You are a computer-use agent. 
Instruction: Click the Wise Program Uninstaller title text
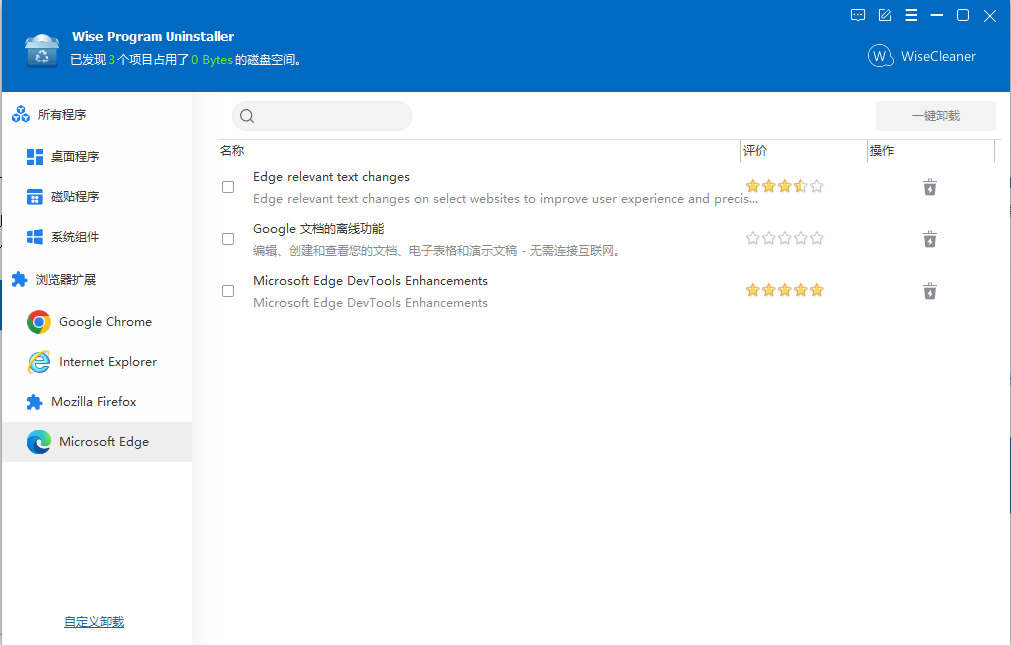click(x=153, y=37)
